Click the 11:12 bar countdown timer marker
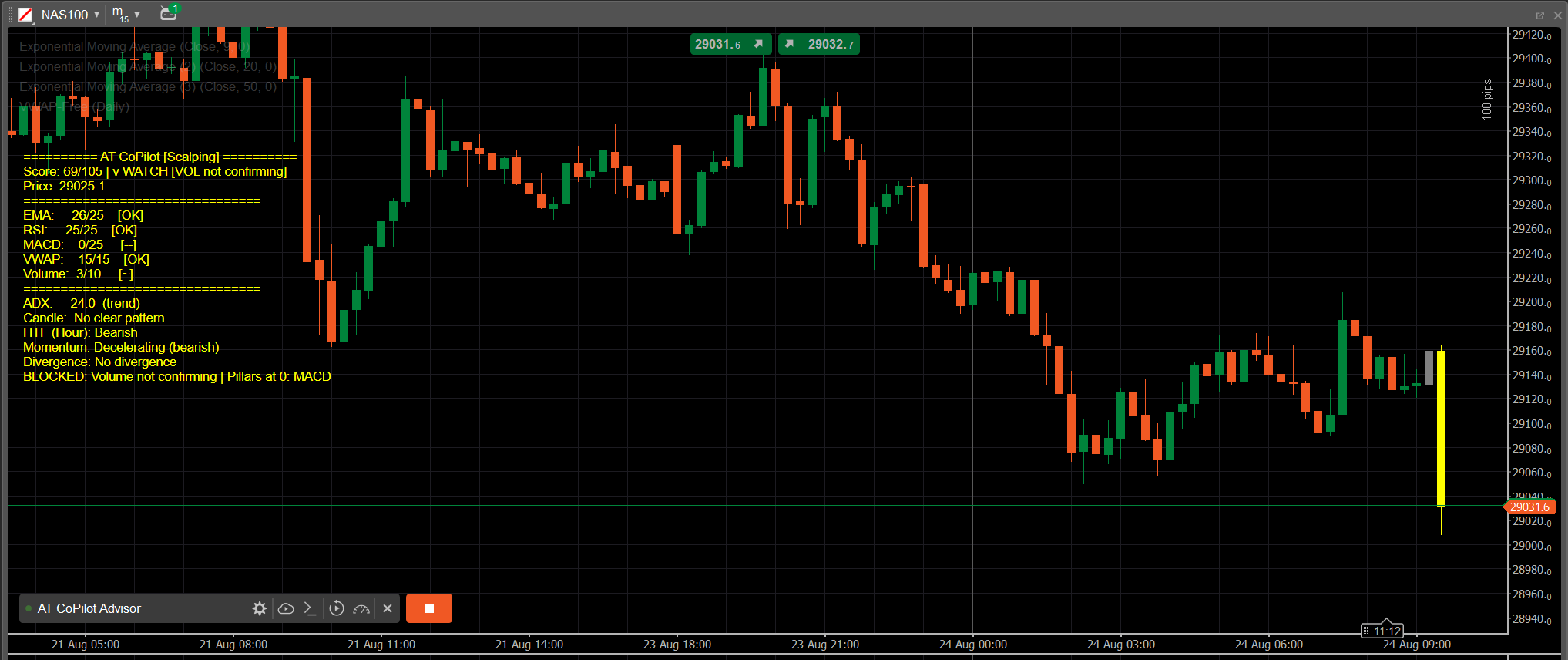1568x660 pixels. point(1382,631)
